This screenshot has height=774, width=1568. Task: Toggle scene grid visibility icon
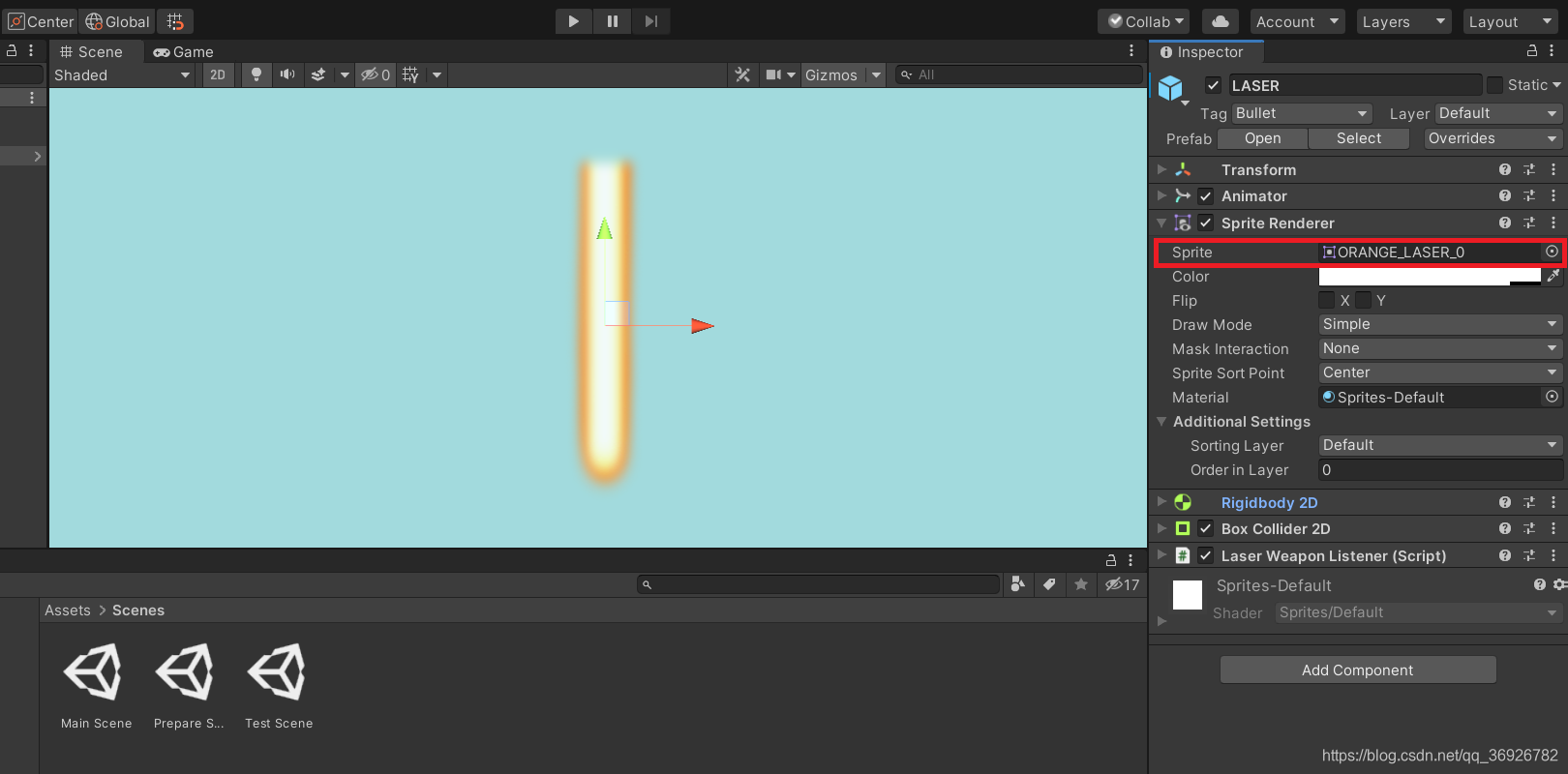click(x=410, y=74)
